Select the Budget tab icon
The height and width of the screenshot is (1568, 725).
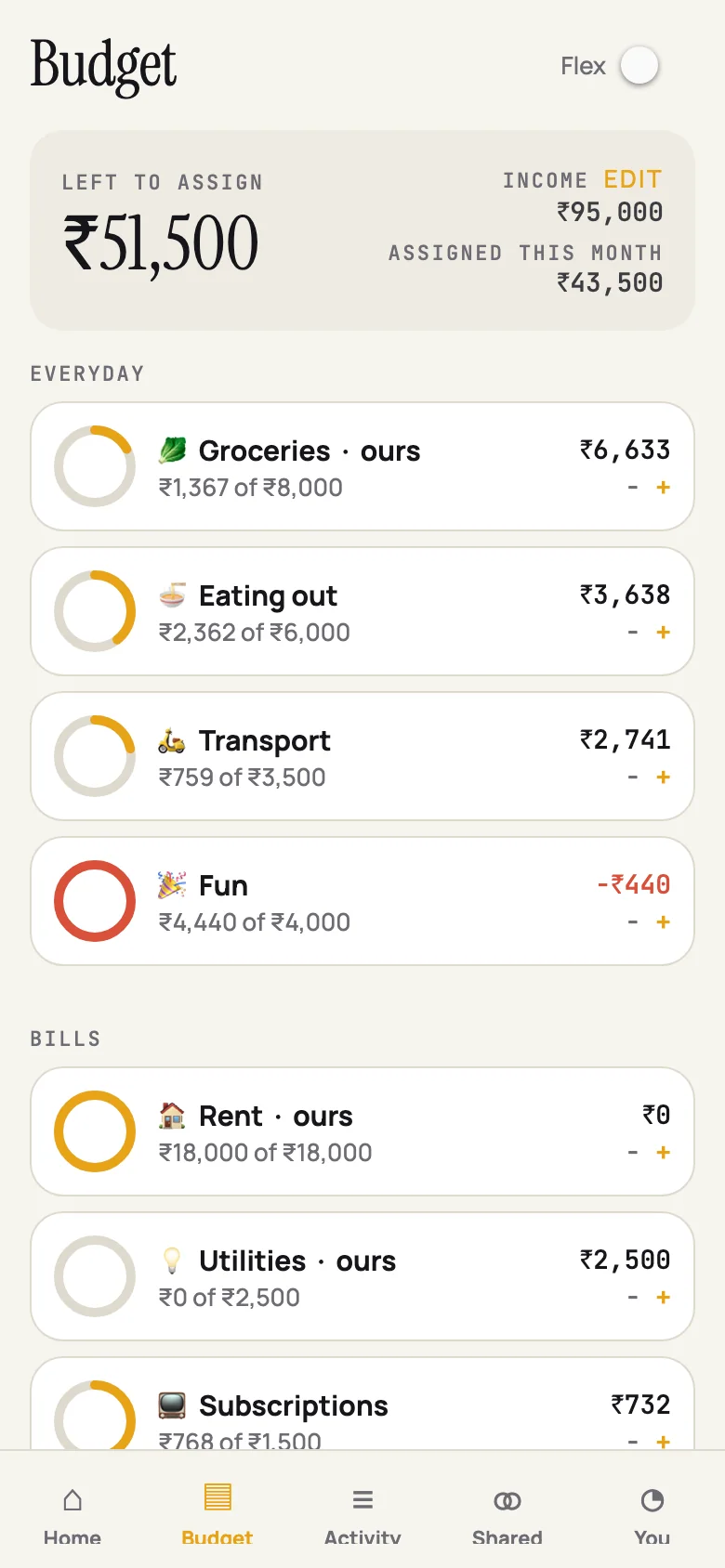click(217, 1498)
